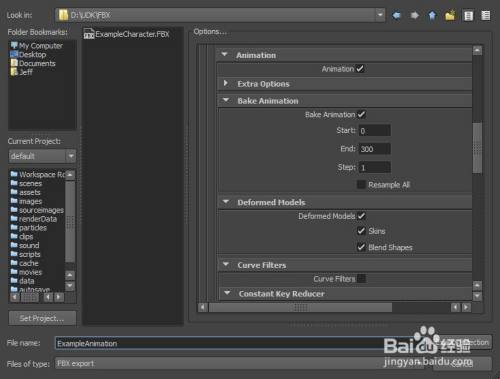Open My Computer bookmark
The height and width of the screenshot is (379, 500).
point(37,46)
